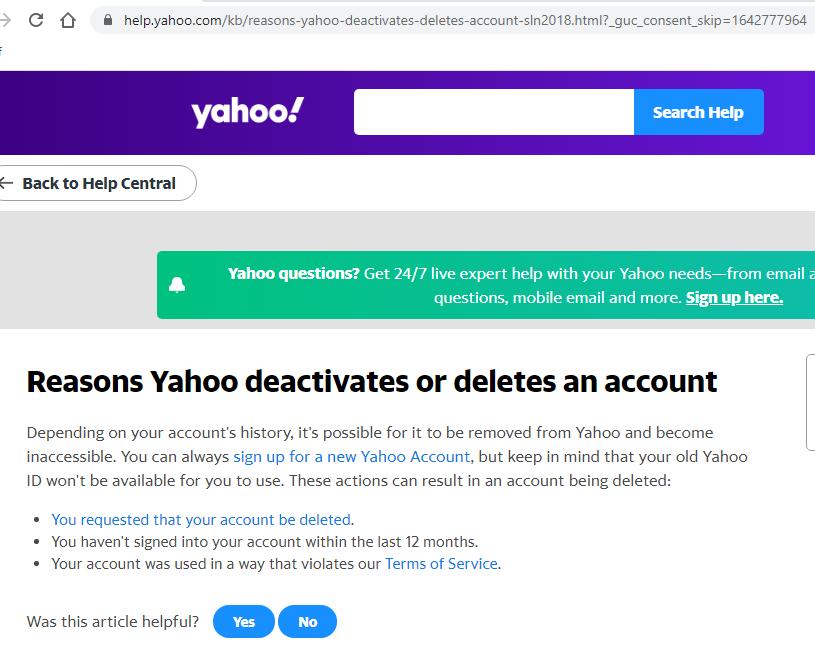Click the article title about deactivated accounts
The width and height of the screenshot is (815, 656).
(x=372, y=382)
